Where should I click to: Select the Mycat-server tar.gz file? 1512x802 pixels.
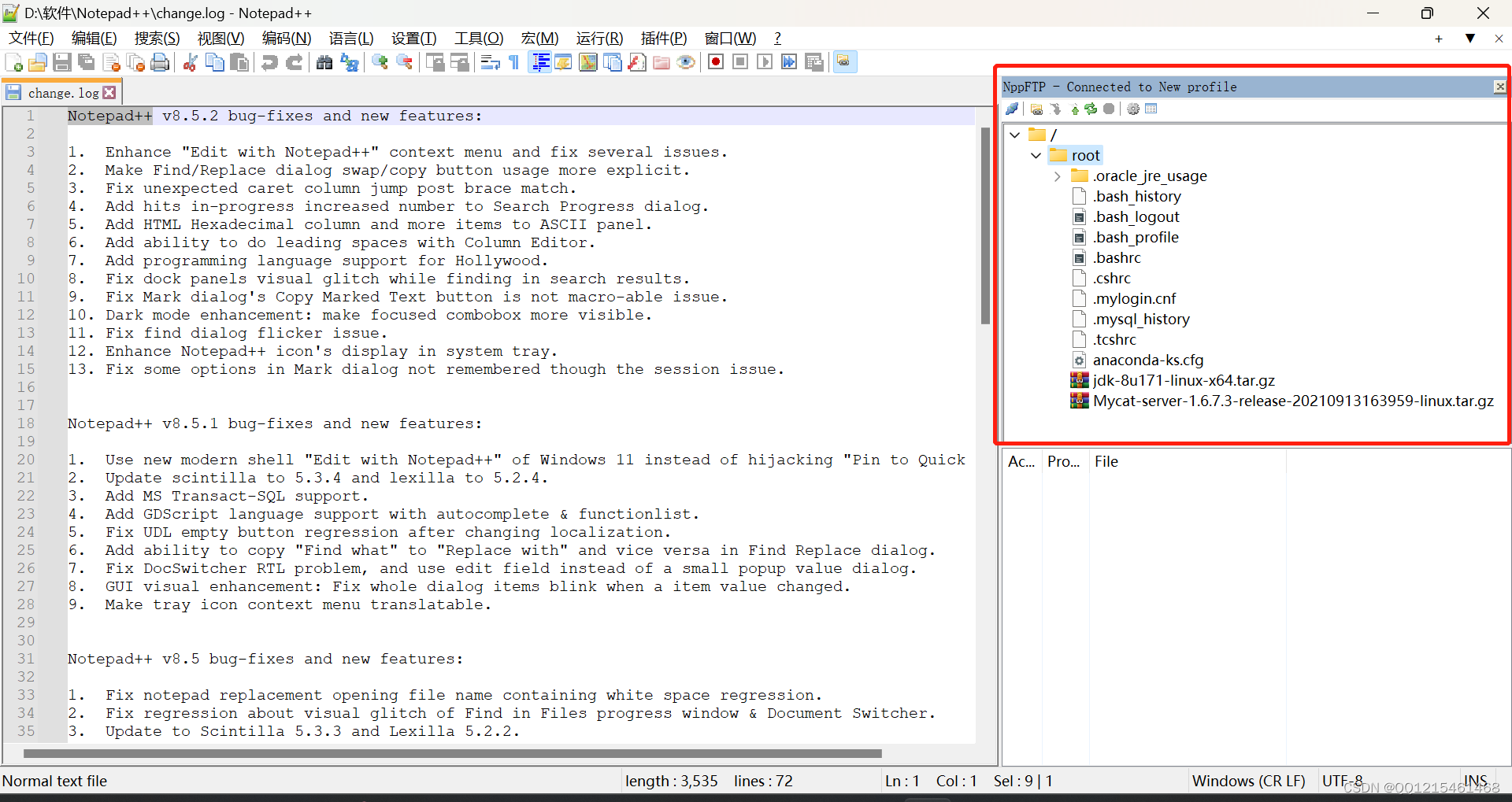tap(1293, 401)
